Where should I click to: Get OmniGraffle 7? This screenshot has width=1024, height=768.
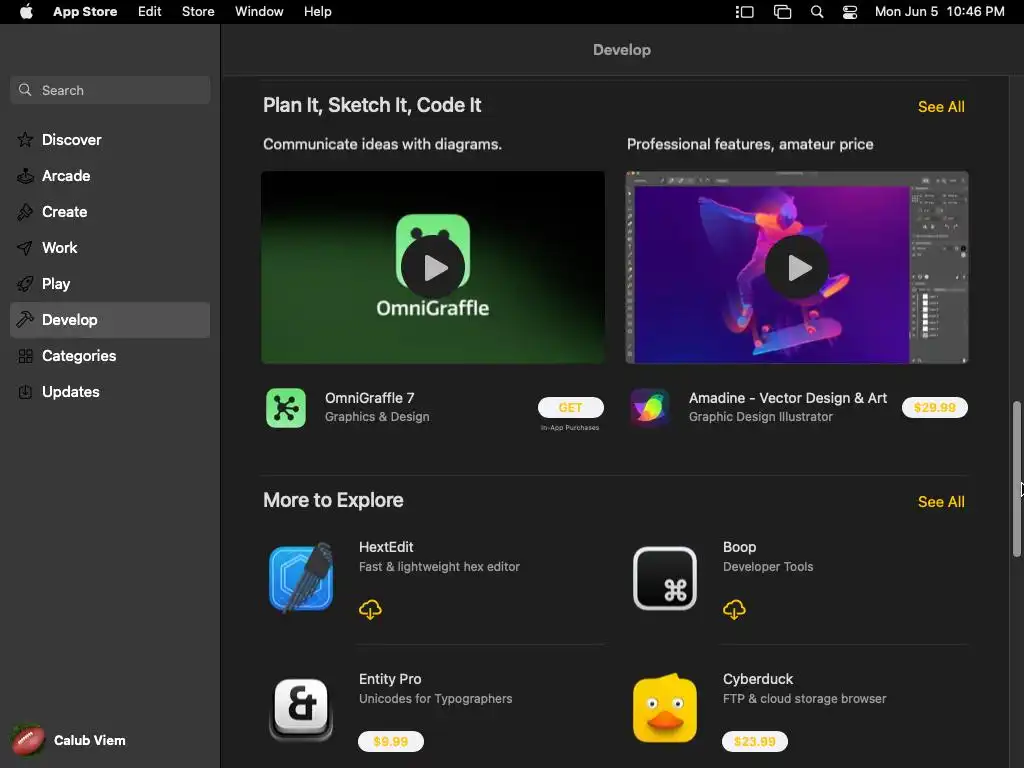click(570, 408)
